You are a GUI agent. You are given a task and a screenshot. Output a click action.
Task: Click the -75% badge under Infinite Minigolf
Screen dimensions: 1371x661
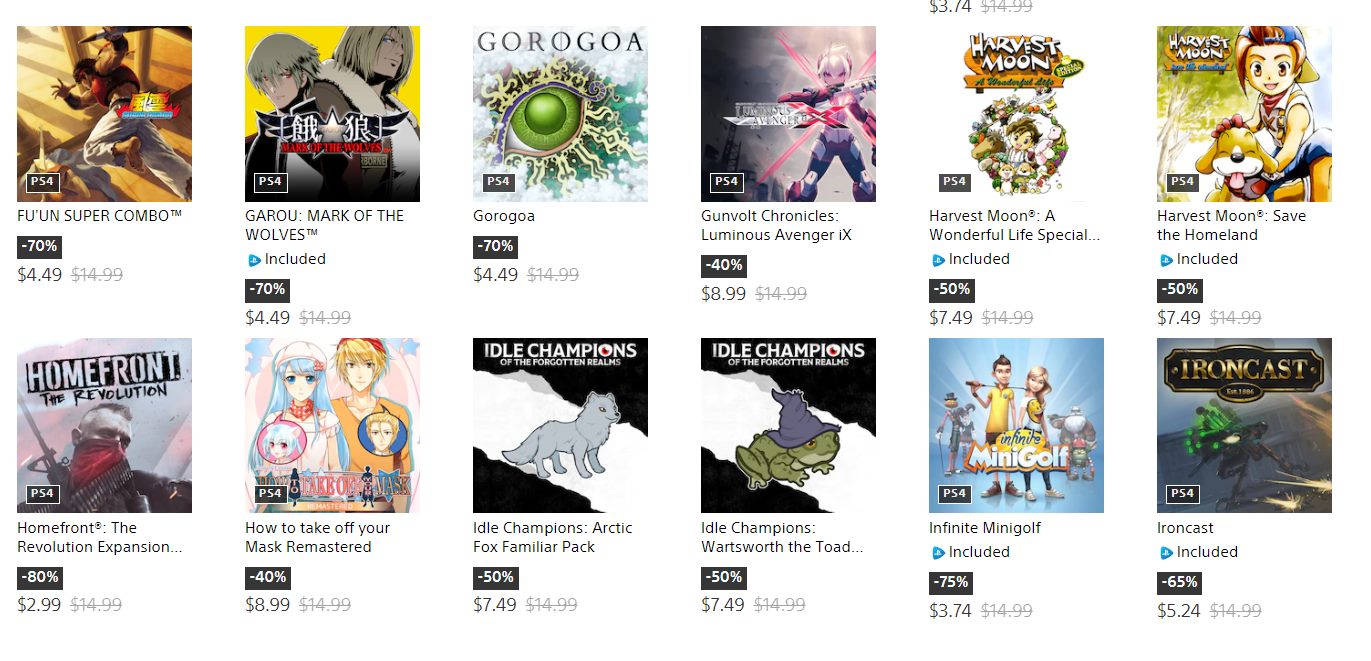952,582
